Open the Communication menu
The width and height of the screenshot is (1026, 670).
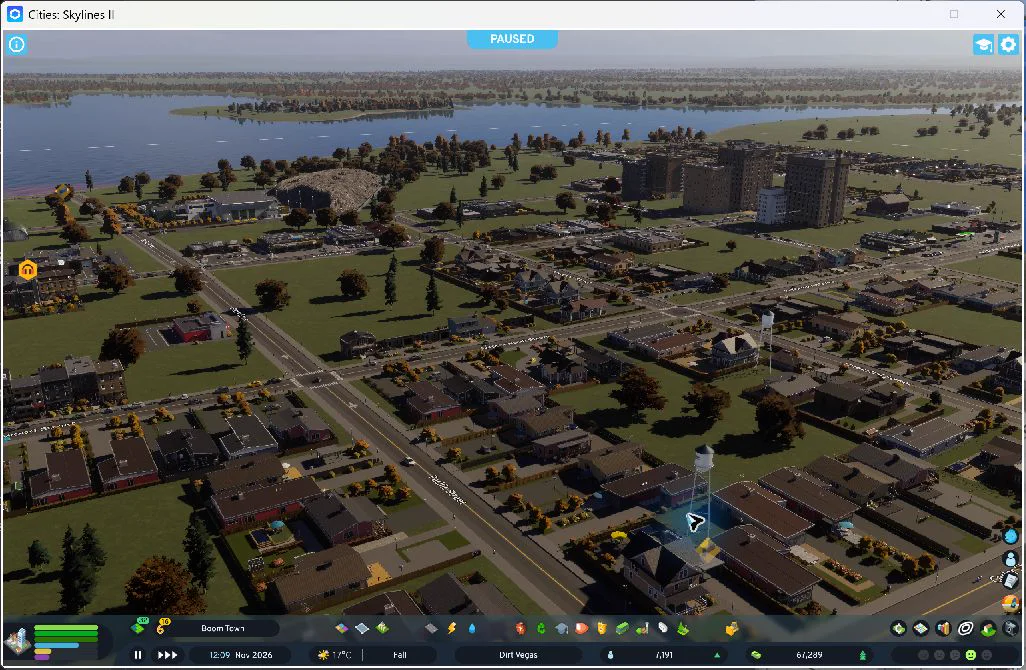pyautogui.click(x=663, y=628)
